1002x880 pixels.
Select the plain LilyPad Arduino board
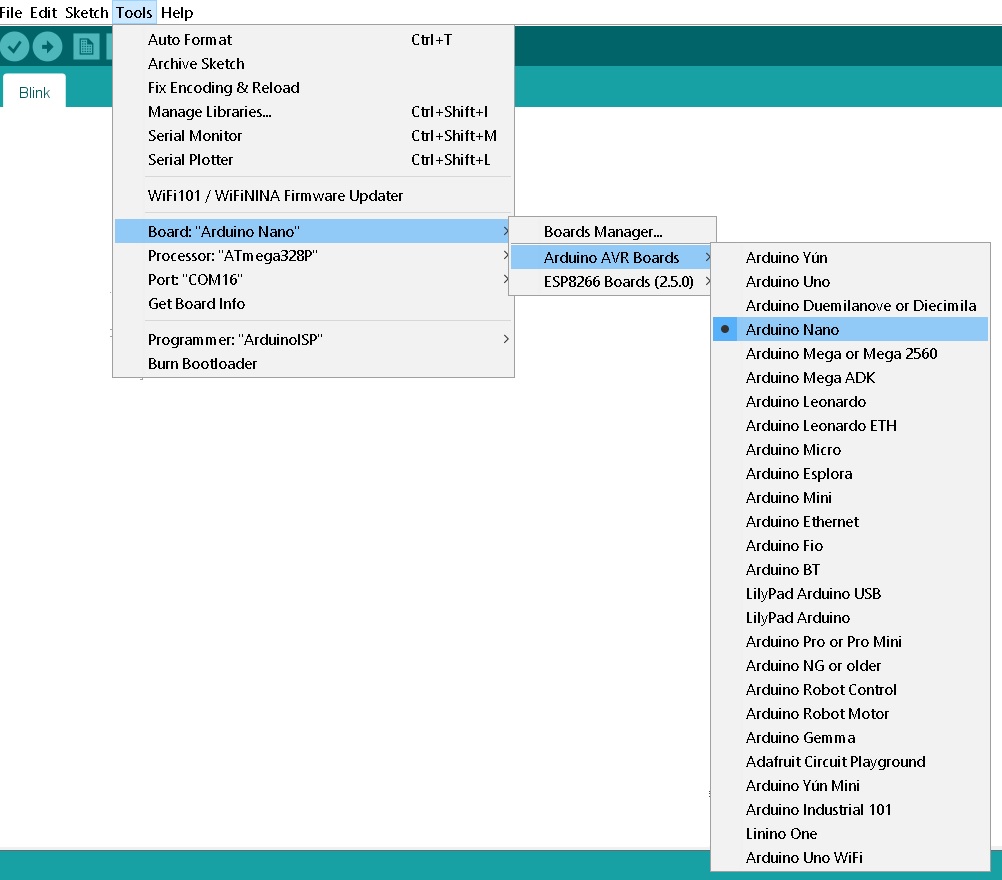click(x=850, y=617)
